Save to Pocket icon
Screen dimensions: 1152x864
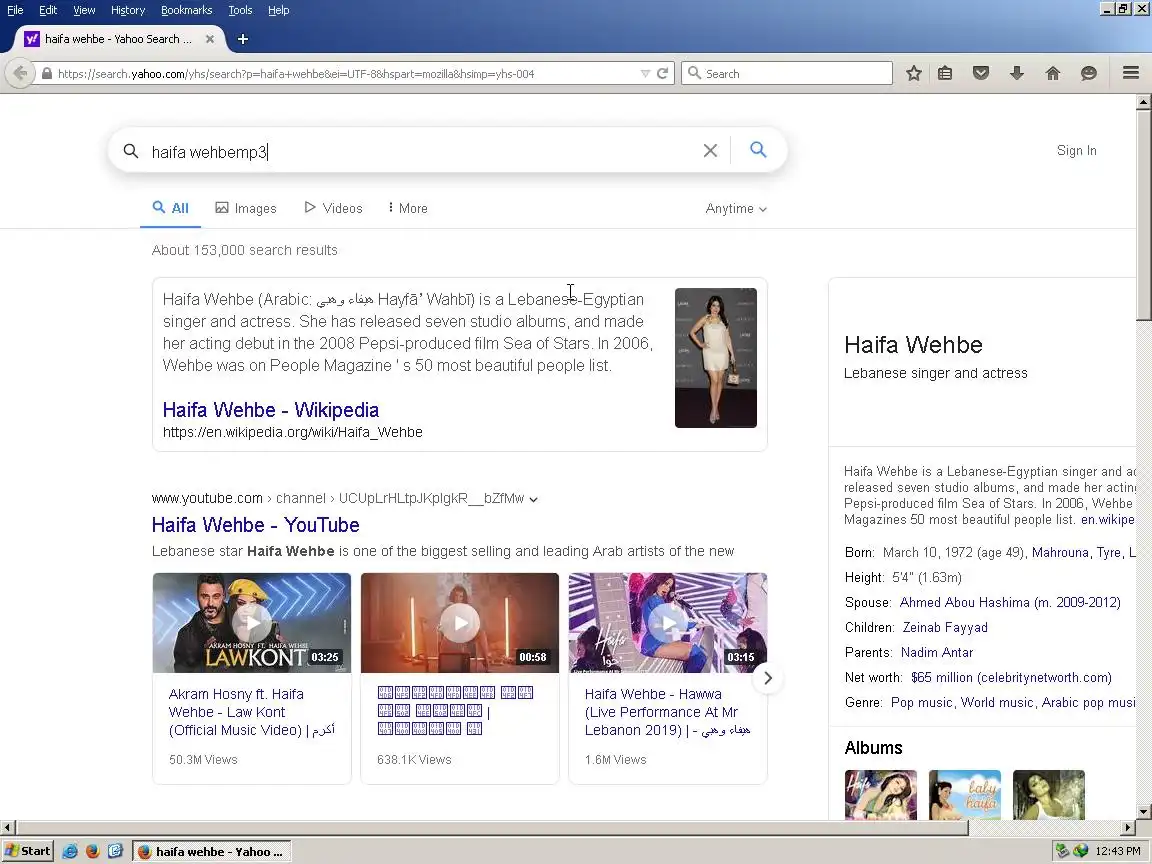pos(981,73)
